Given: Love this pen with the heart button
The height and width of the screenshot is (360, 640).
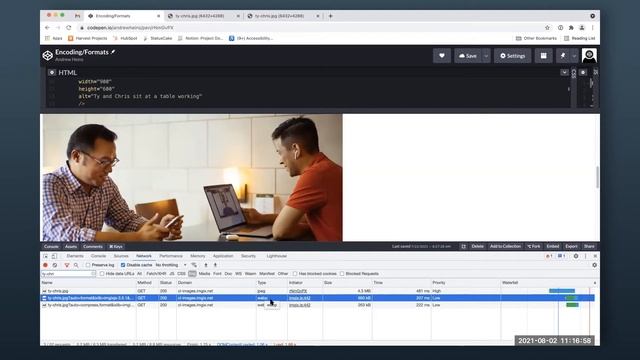Looking at the screenshot, I should pos(442,56).
